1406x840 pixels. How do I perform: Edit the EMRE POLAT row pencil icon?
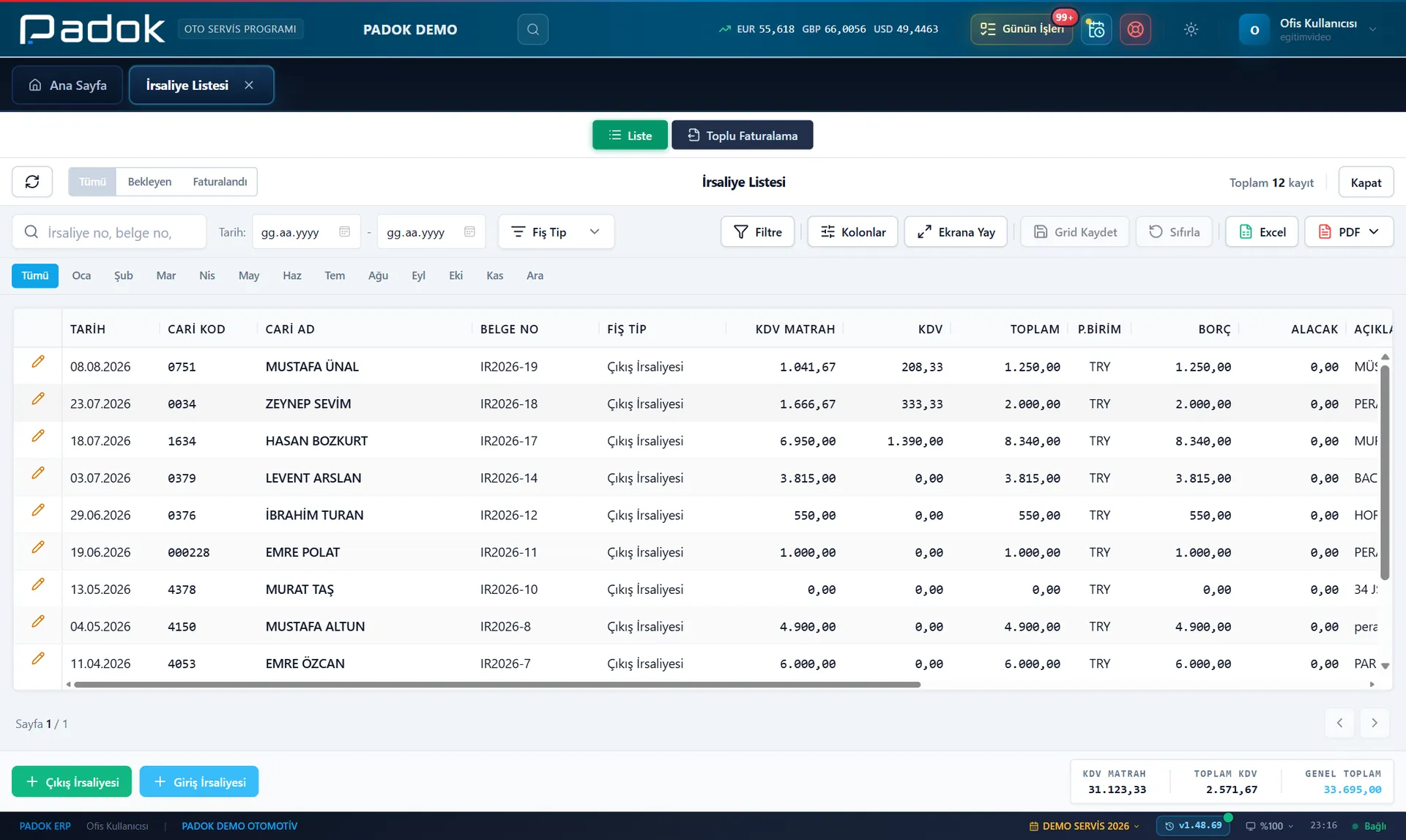click(x=38, y=548)
